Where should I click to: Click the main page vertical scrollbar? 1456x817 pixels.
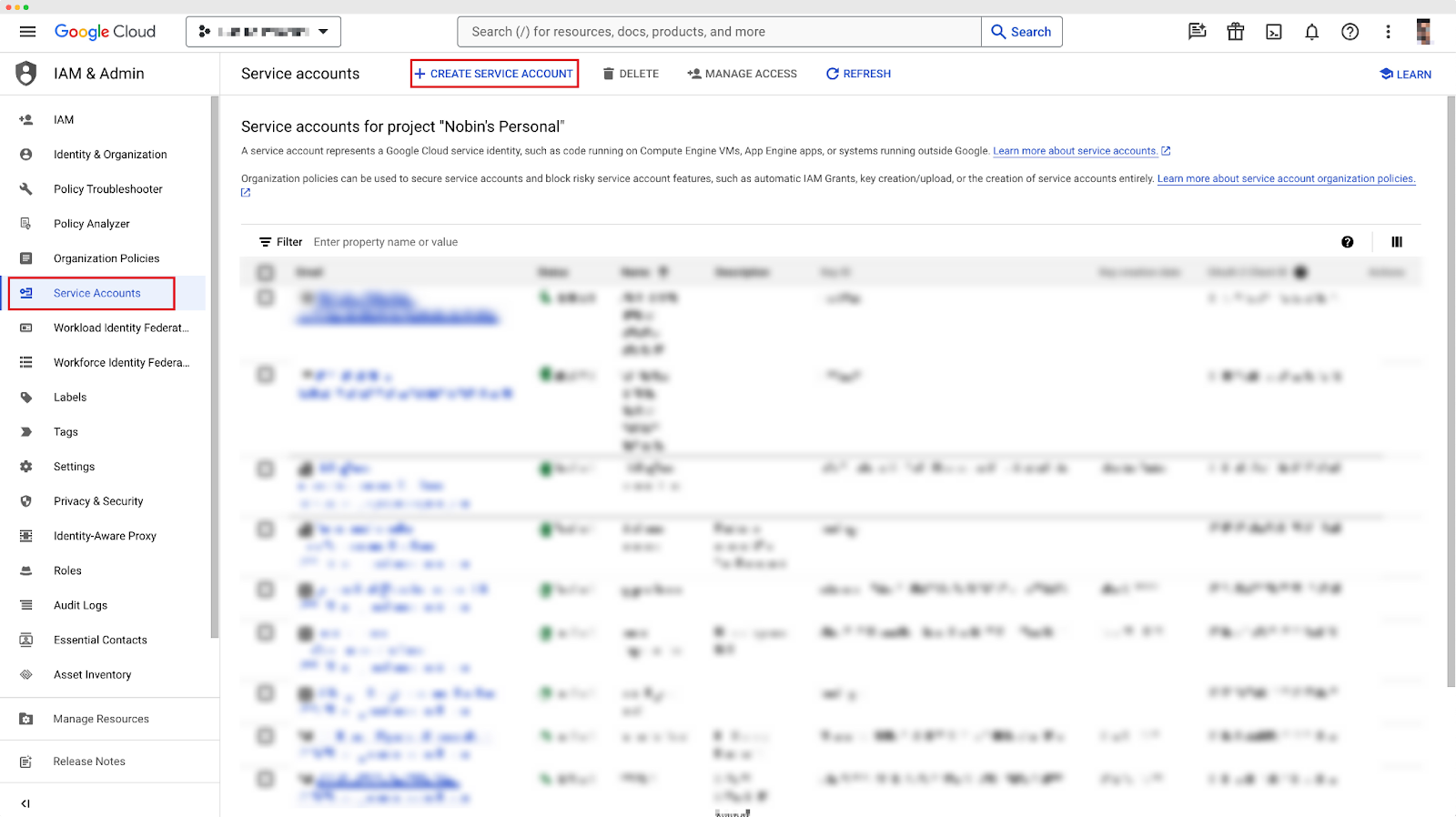click(x=1451, y=391)
